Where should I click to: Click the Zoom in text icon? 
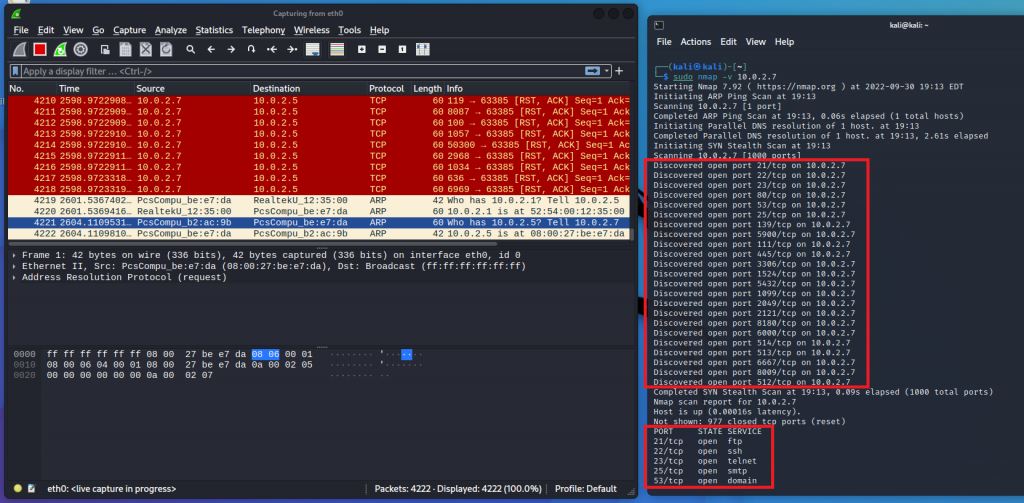tap(362, 49)
